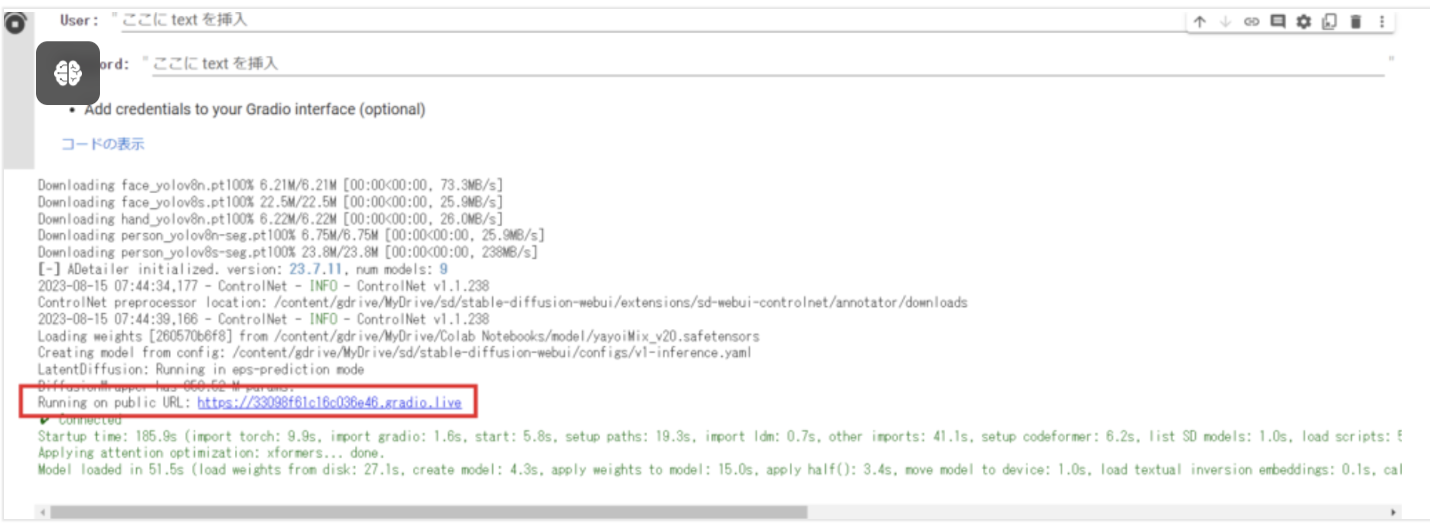Mirror cell in tab icon

(x=1329, y=22)
